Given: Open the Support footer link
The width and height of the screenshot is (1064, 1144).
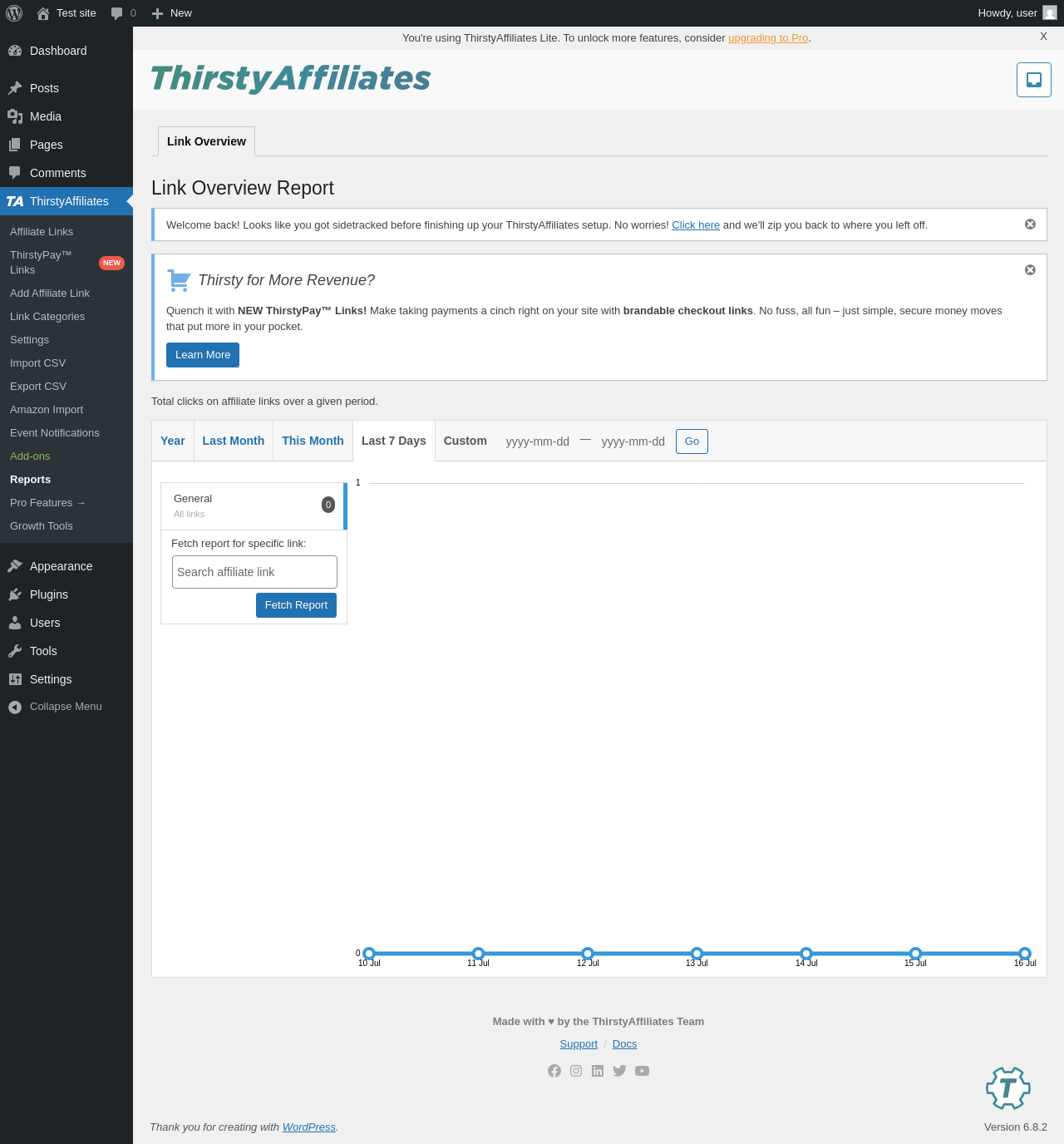Looking at the screenshot, I should [x=579, y=1044].
